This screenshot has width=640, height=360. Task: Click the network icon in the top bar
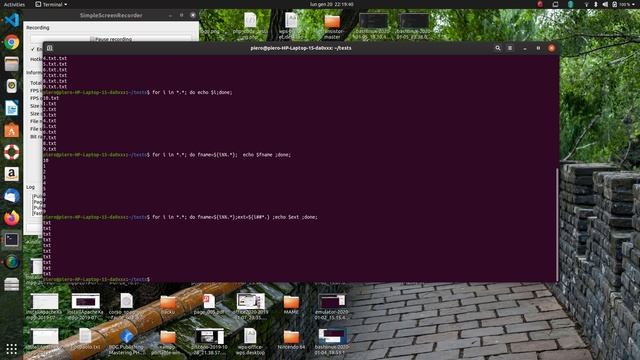tap(587, 4)
